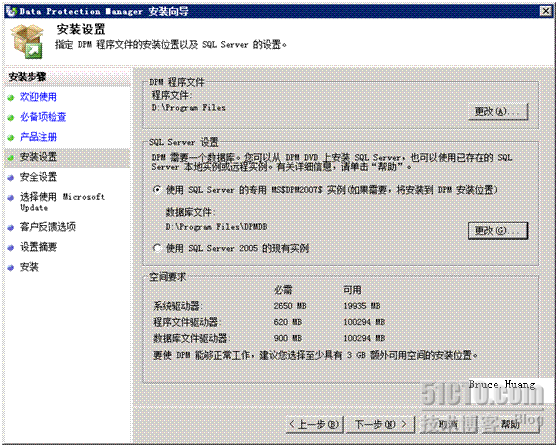This screenshot has width=558, height=447.
Task: Click D:\Program Files\DPMDB database path
Action: tap(216, 227)
